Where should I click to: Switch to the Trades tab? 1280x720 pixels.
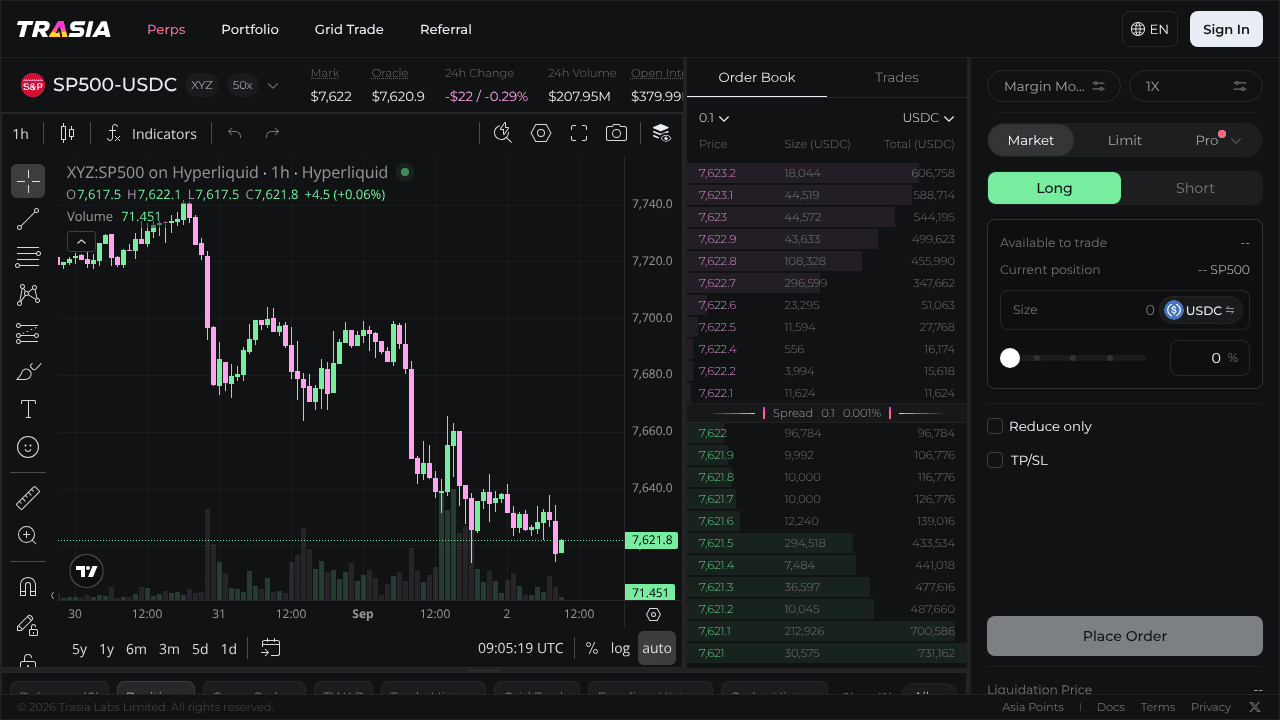pos(897,77)
